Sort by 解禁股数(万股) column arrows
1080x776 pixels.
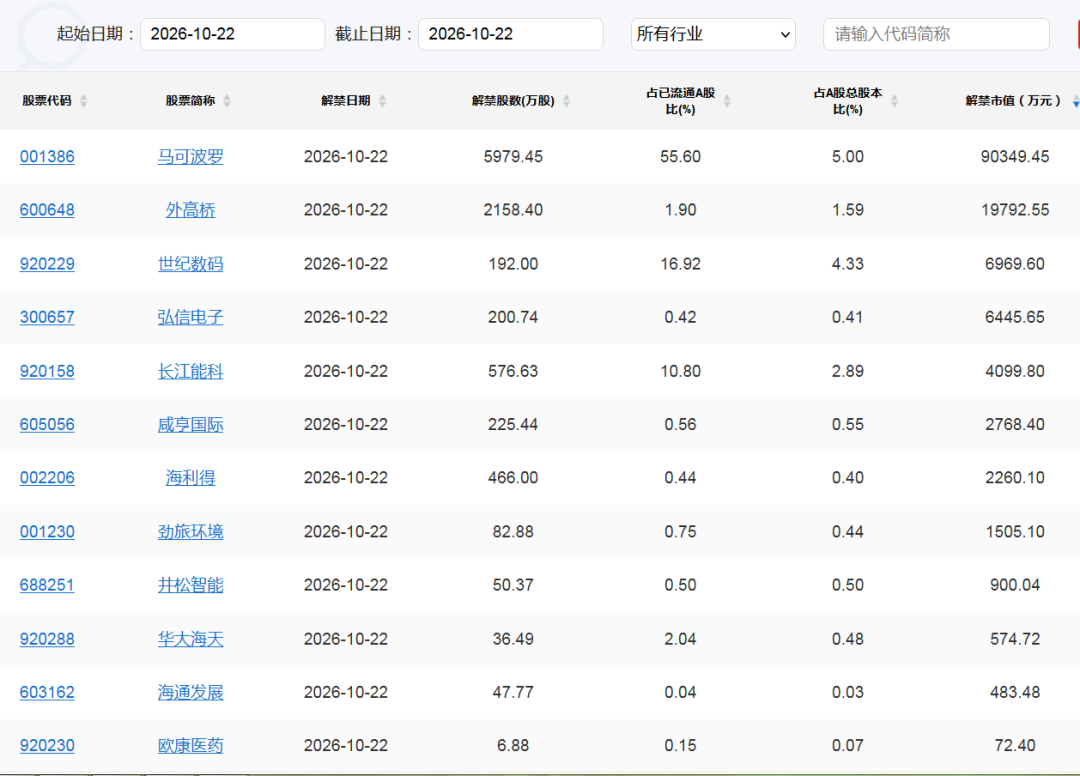[566, 101]
